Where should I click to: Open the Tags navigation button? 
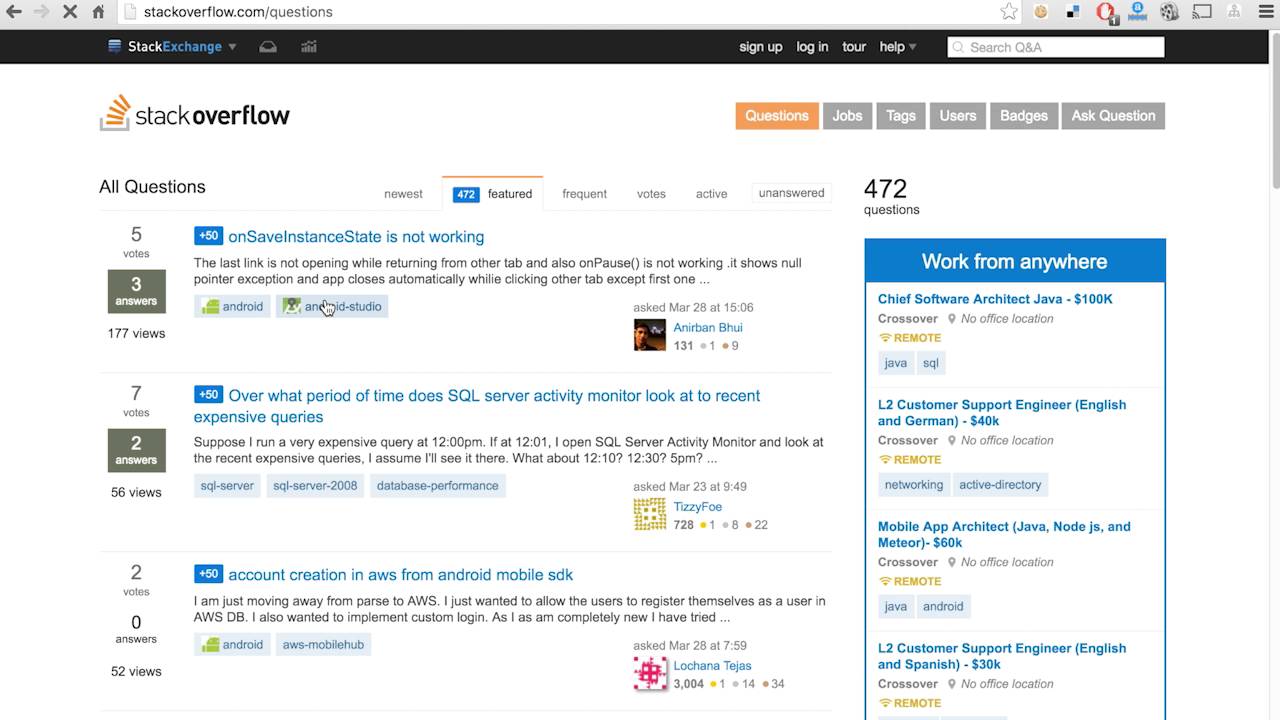(900, 116)
